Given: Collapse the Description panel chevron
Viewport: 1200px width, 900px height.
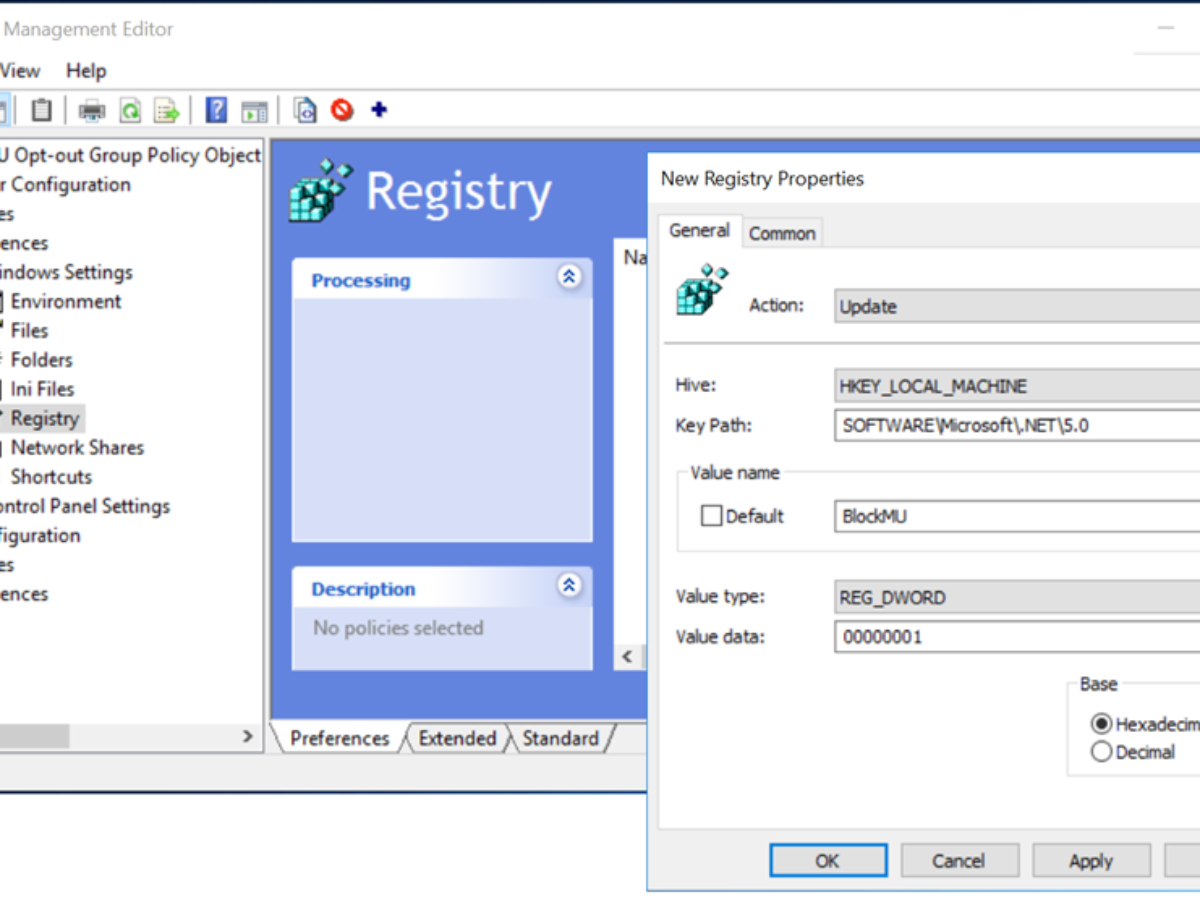Looking at the screenshot, I should (569, 586).
